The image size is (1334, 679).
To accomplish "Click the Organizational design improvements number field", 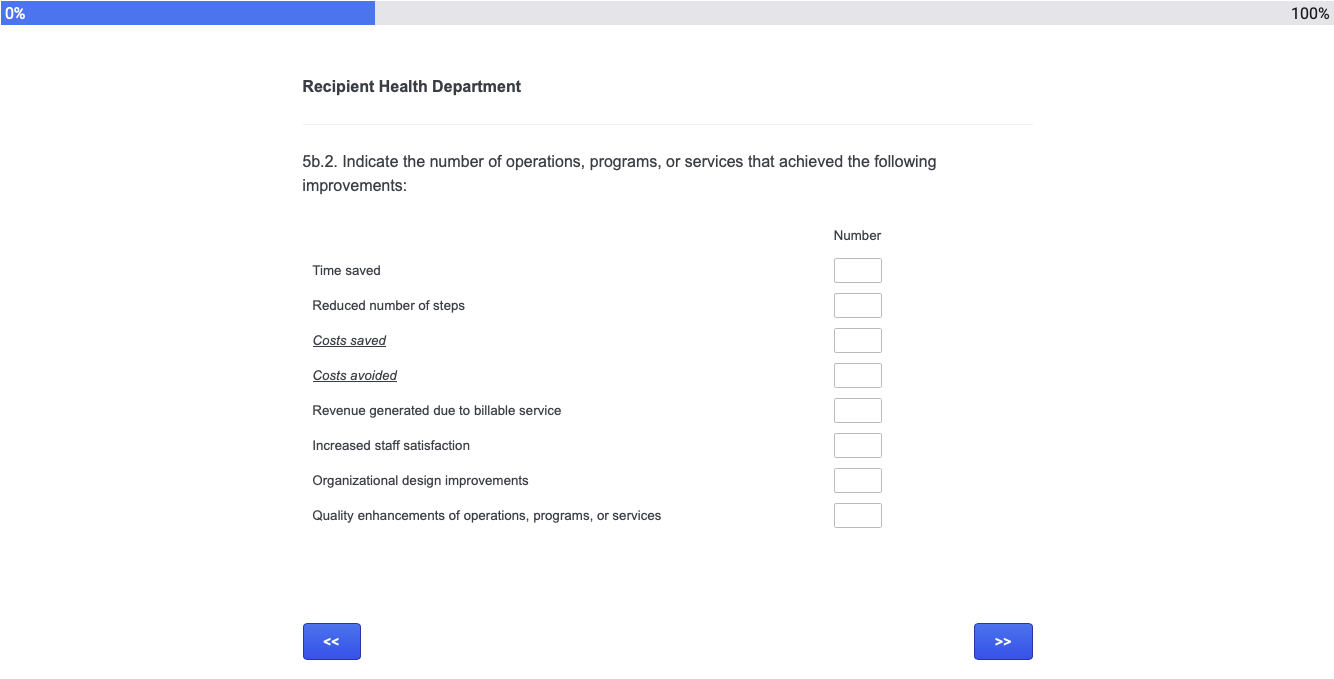I will (x=857, y=481).
